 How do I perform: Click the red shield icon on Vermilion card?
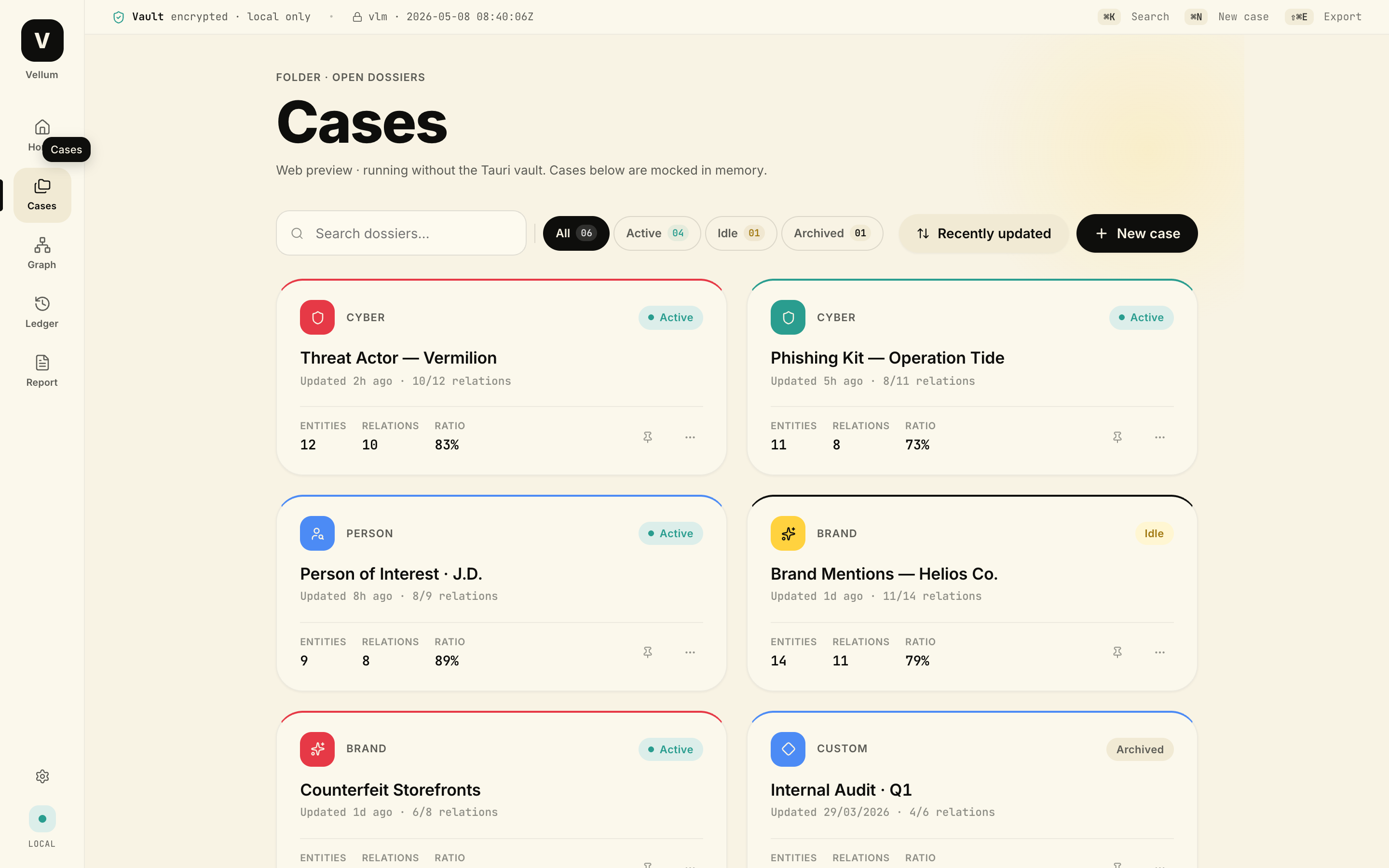(317, 317)
